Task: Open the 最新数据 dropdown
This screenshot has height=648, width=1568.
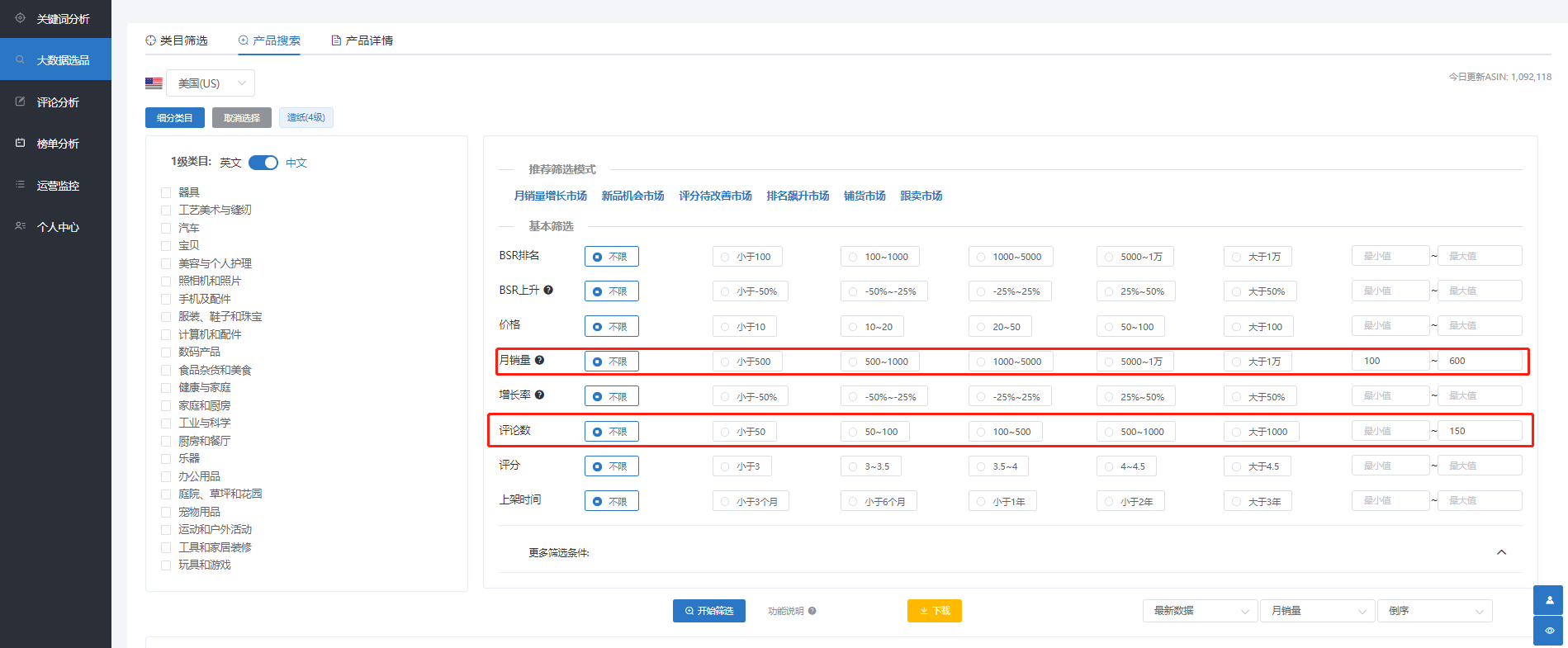Action: pyautogui.click(x=1200, y=611)
